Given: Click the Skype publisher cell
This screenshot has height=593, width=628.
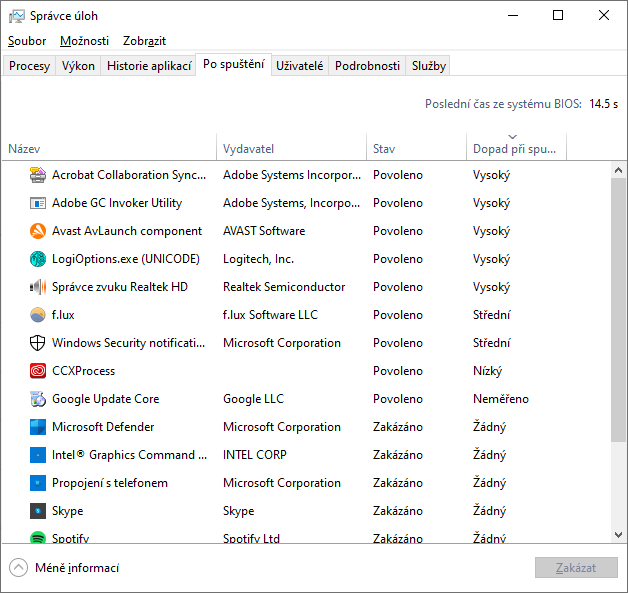Looking at the screenshot, I should coord(239,511).
